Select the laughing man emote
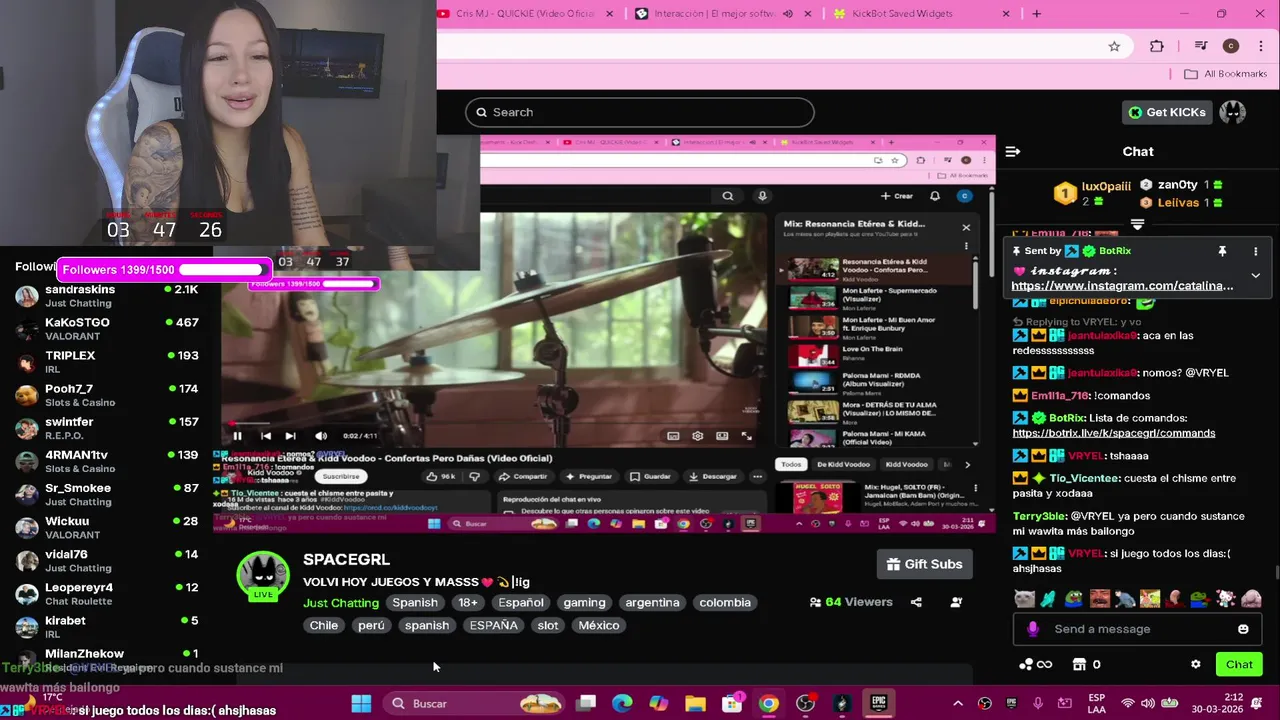Screen dimensions: 1280x720 1100,599
